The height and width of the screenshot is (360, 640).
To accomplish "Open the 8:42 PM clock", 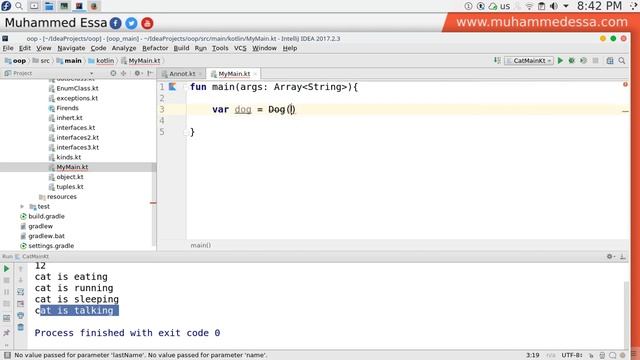I will [x=599, y=6].
